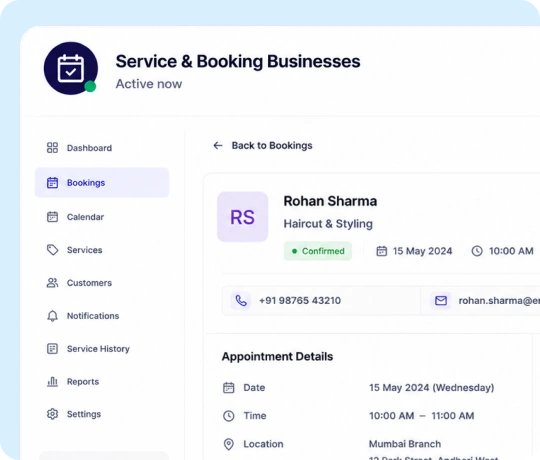Viewport: 540px width, 460px height.
Task: Click the back arrow icon
Action: point(218,146)
